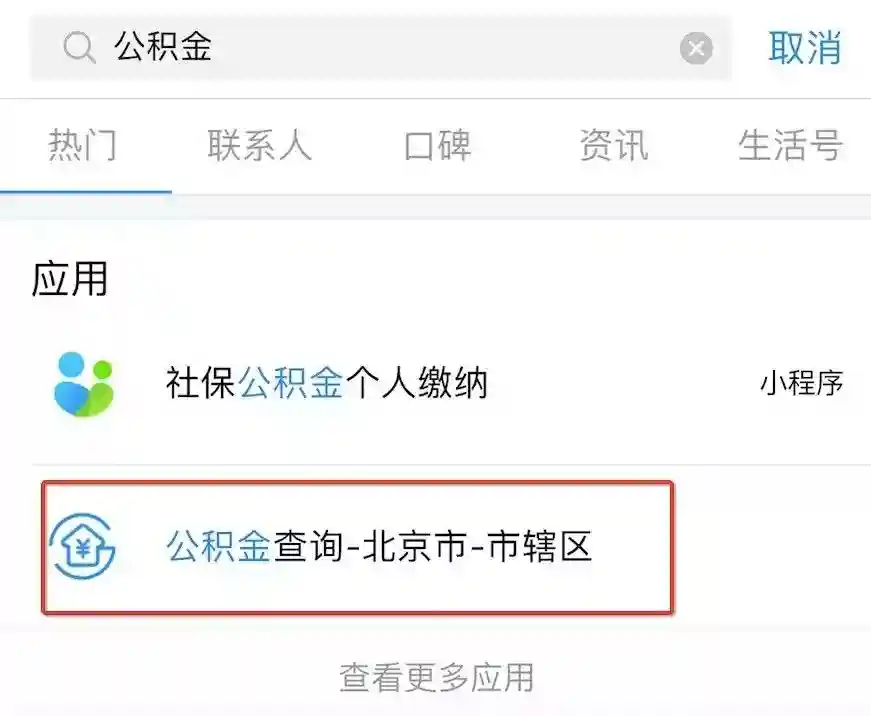This screenshot has height=716, width=871.
Task: Tap the 应用 section heading
Action: click(69, 279)
